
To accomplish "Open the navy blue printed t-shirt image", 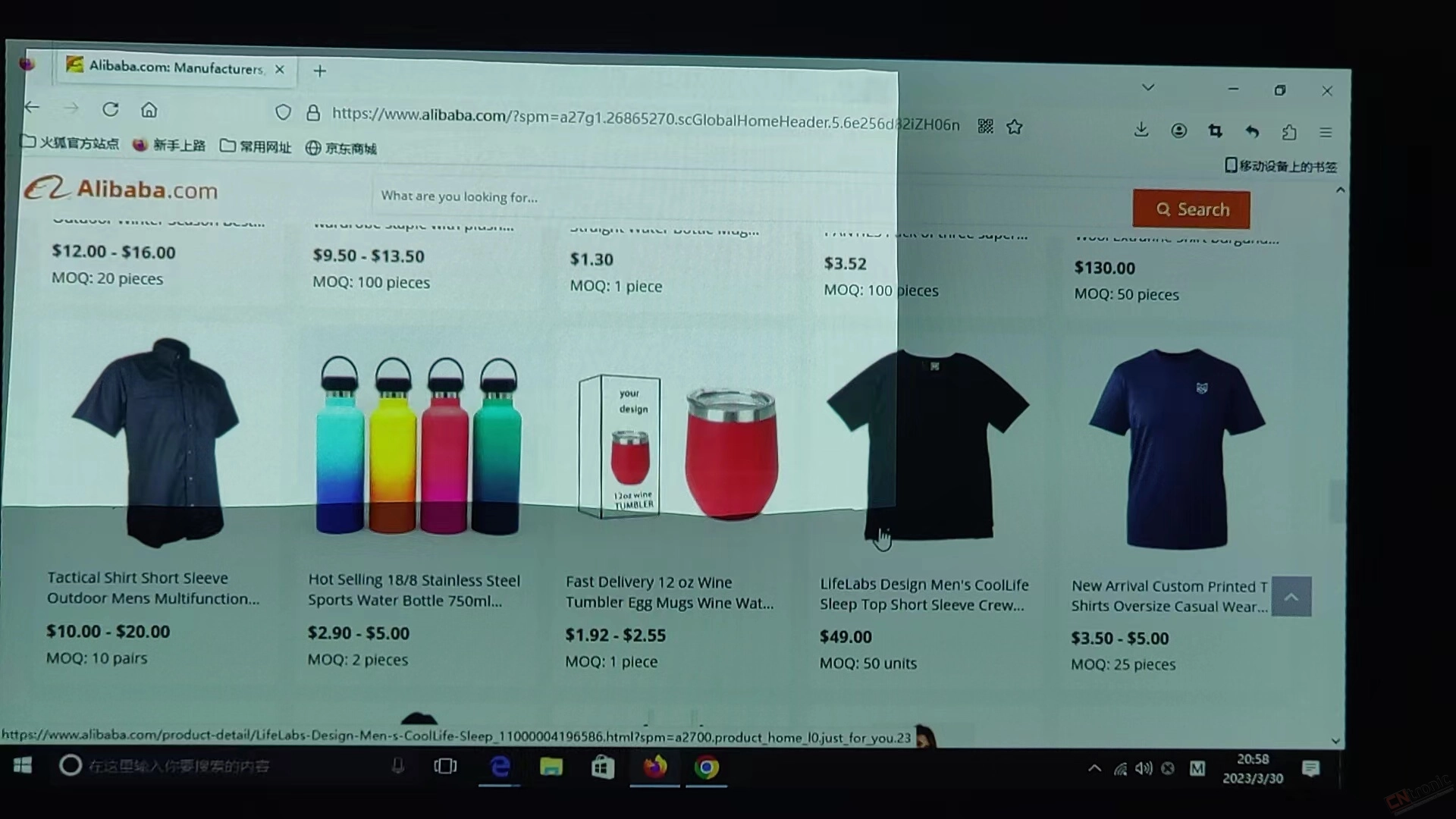I will click(1176, 447).
